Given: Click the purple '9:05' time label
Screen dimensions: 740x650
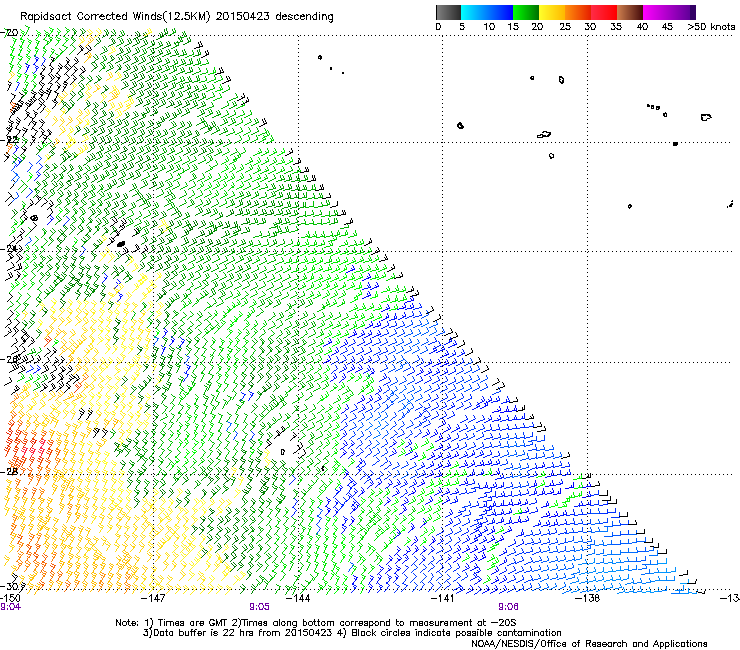Looking at the screenshot, I should 260,607.
